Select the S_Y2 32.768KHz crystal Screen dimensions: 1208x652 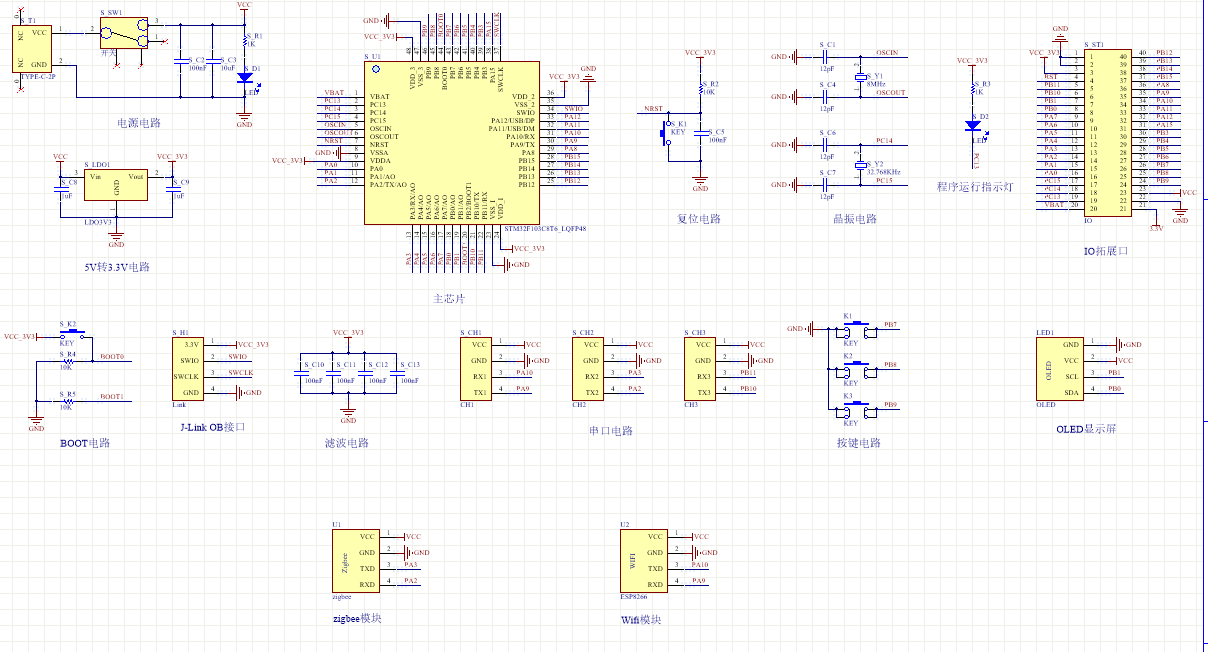860,165
